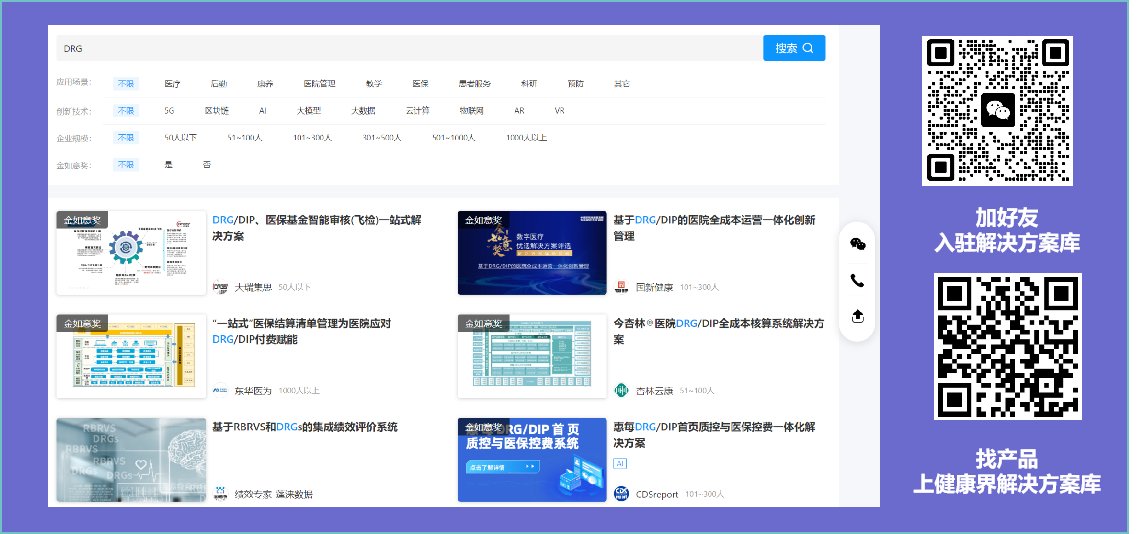Filter by 患者服务 application scenario
Screen dimensions: 1140x534
click(x=475, y=84)
